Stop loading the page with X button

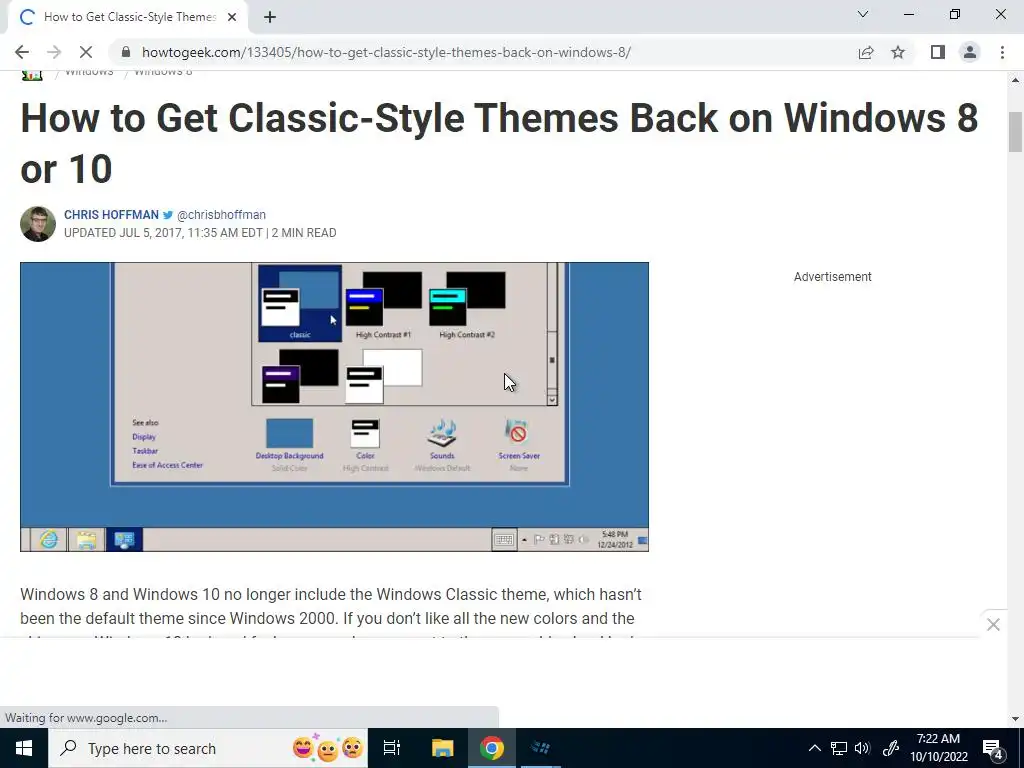tap(86, 52)
